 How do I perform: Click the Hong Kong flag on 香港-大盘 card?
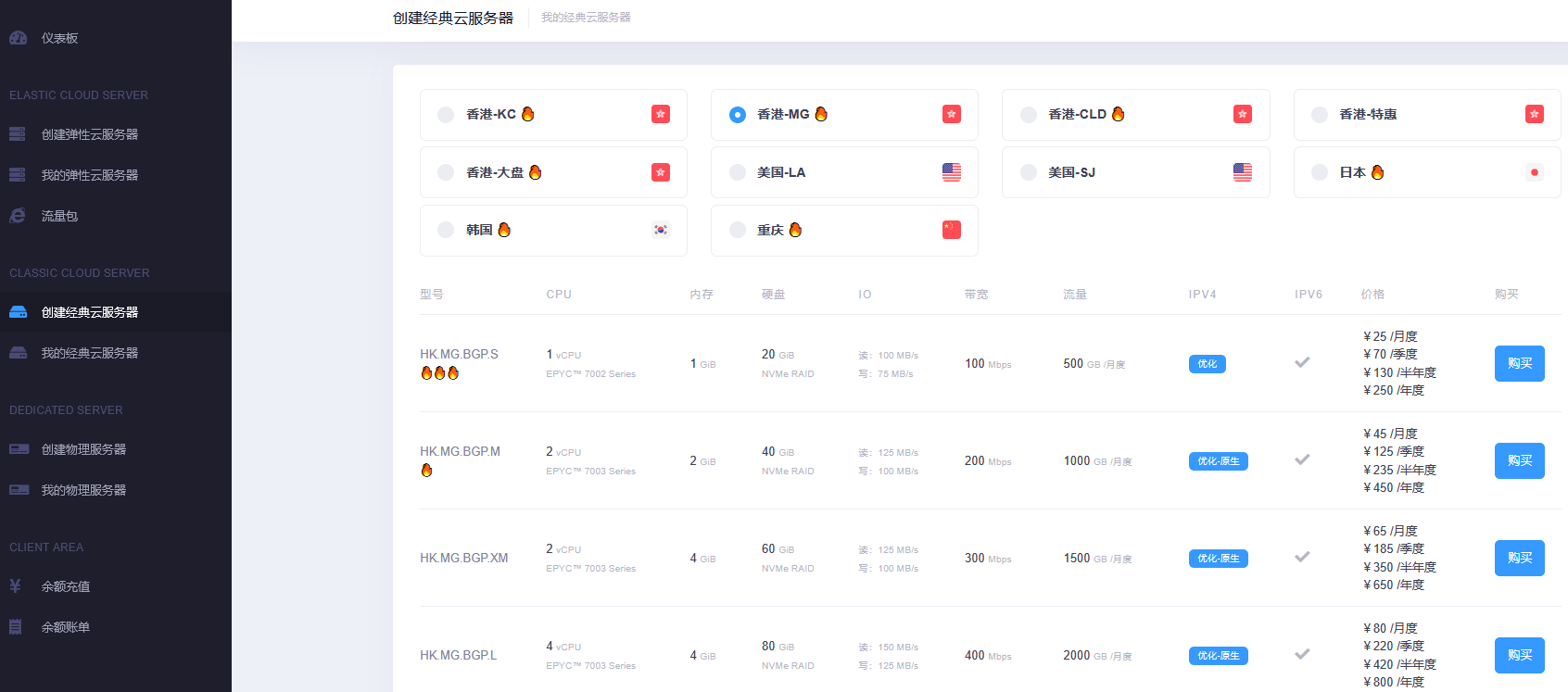coord(661,172)
